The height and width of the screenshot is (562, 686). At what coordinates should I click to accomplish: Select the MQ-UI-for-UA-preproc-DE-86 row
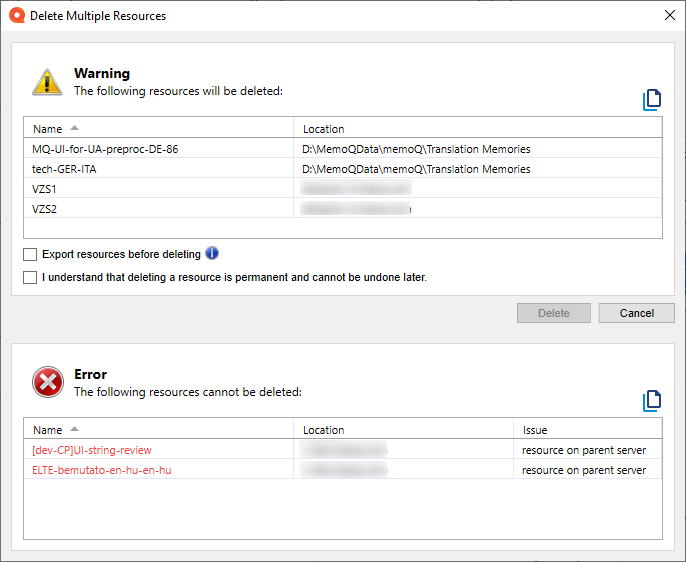(105, 149)
